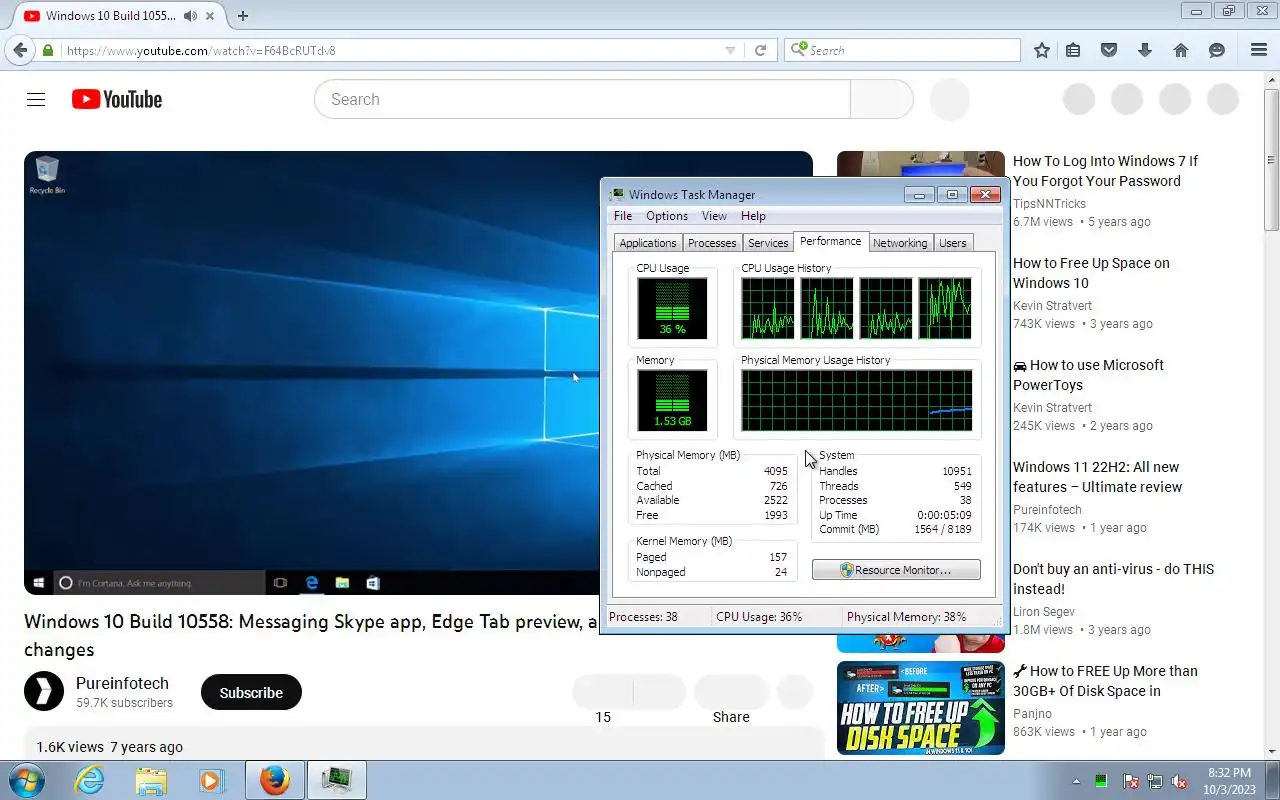
Task: Reload the page with the refresh icon
Action: tap(760, 50)
